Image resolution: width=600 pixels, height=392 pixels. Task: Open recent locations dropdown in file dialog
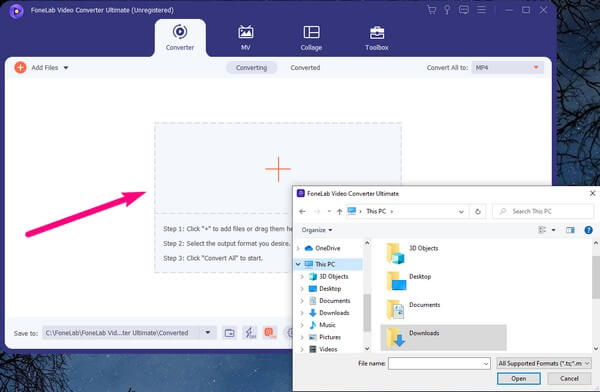329,211
